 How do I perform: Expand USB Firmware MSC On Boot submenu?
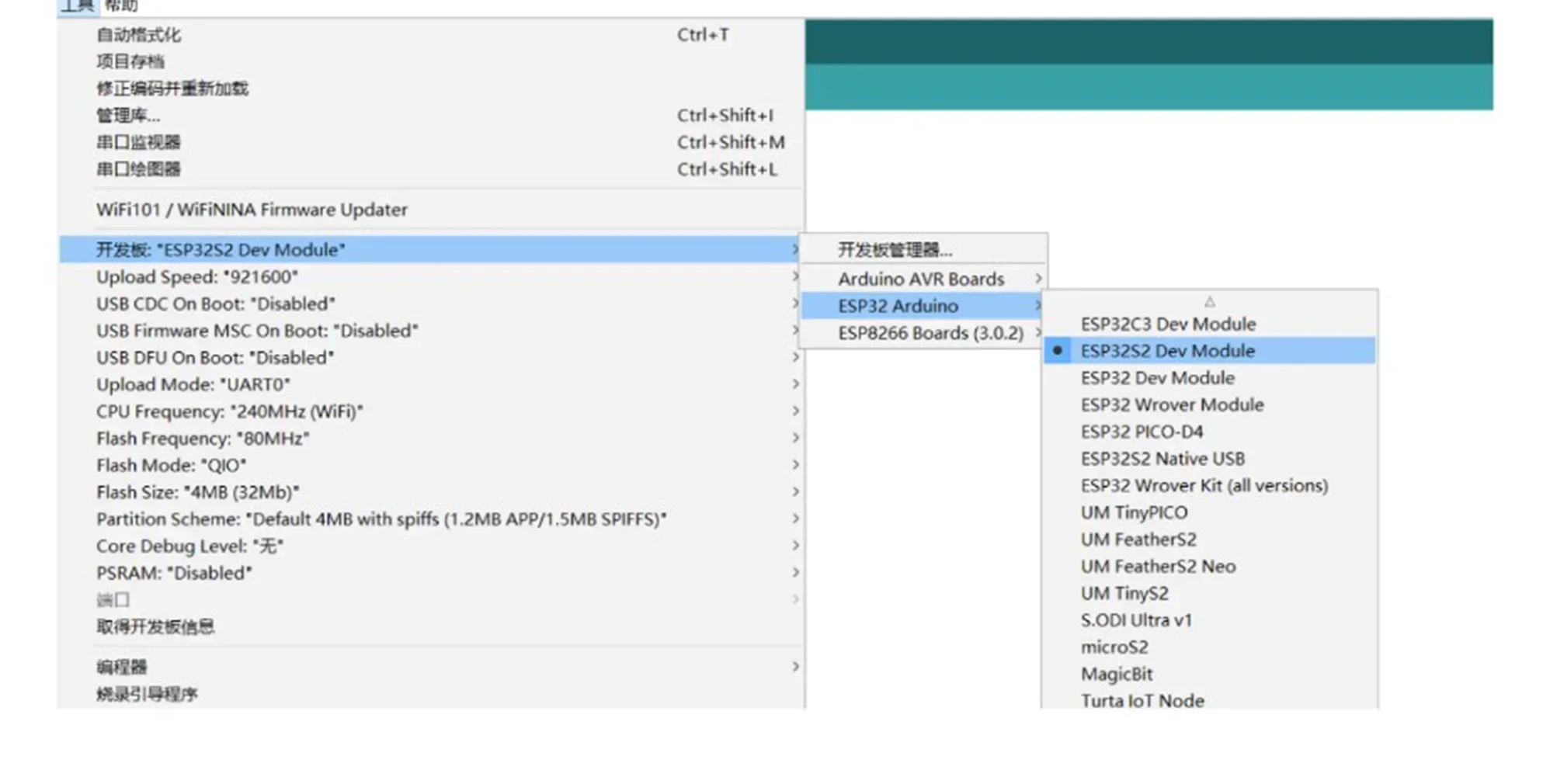pyautogui.click(x=431, y=331)
